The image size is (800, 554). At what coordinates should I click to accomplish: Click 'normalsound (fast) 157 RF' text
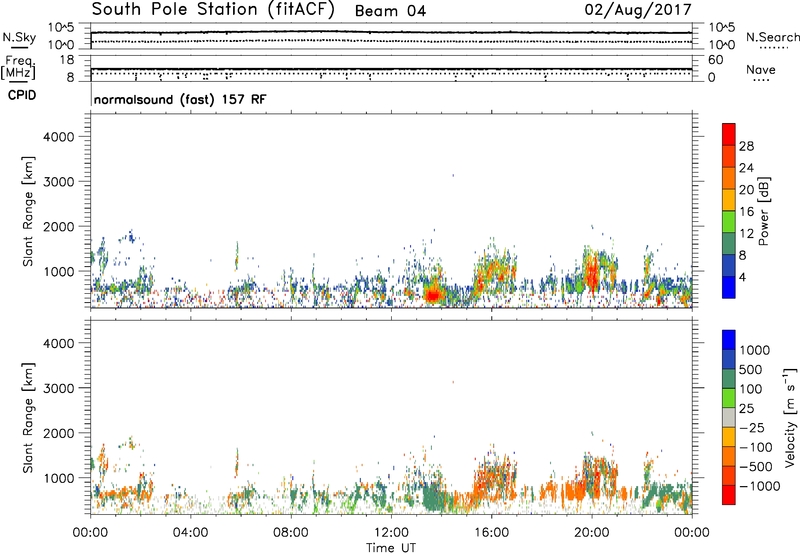click(x=180, y=99)
